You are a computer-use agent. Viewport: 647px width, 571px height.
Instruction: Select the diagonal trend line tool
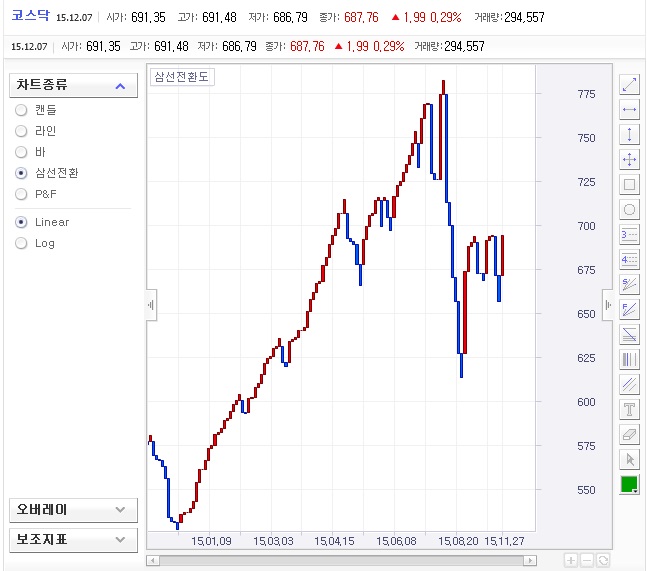(x=630, y=84)
